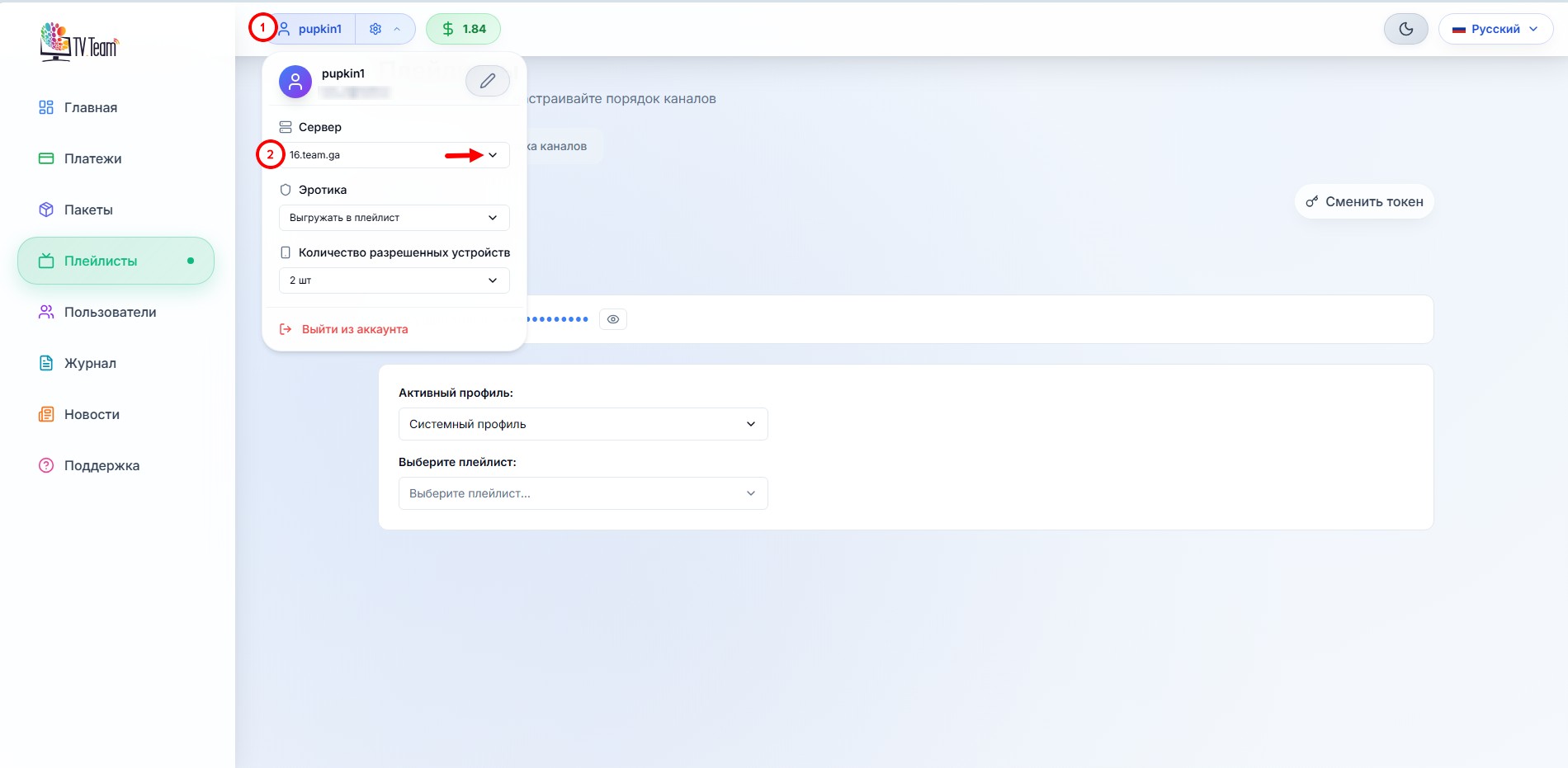Open the Эротика playlist export dropdown
Viewport: 1568px width, 768px height.
(x=394, y=218)
